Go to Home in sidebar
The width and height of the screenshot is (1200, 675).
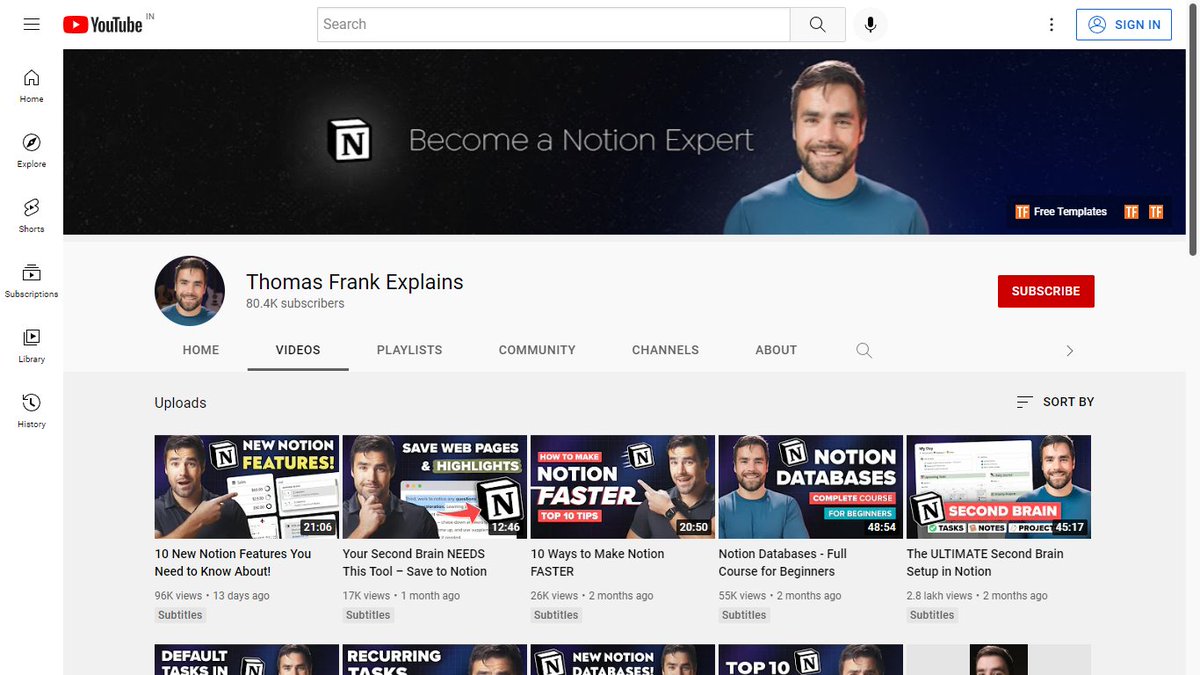[x=32, y=86]
